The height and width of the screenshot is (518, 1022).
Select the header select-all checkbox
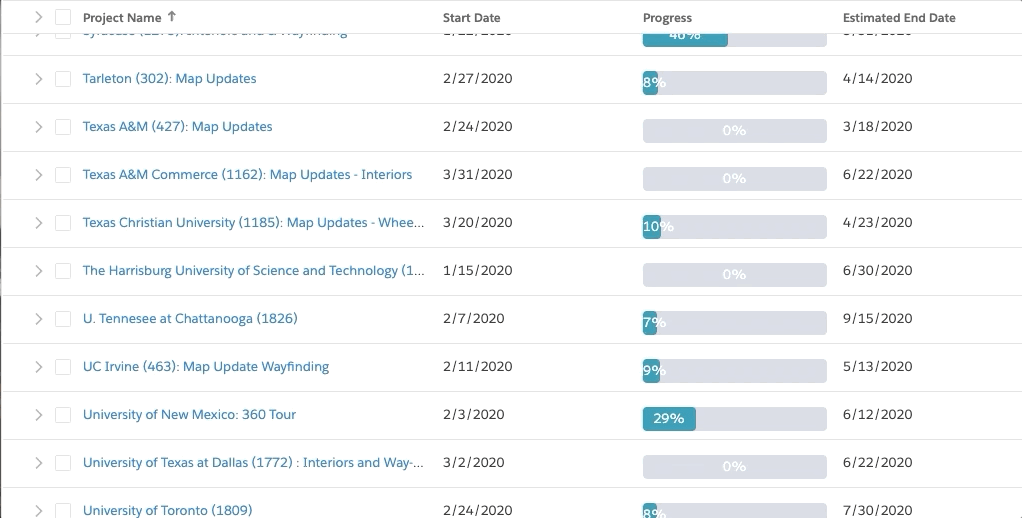pos(63,17)
